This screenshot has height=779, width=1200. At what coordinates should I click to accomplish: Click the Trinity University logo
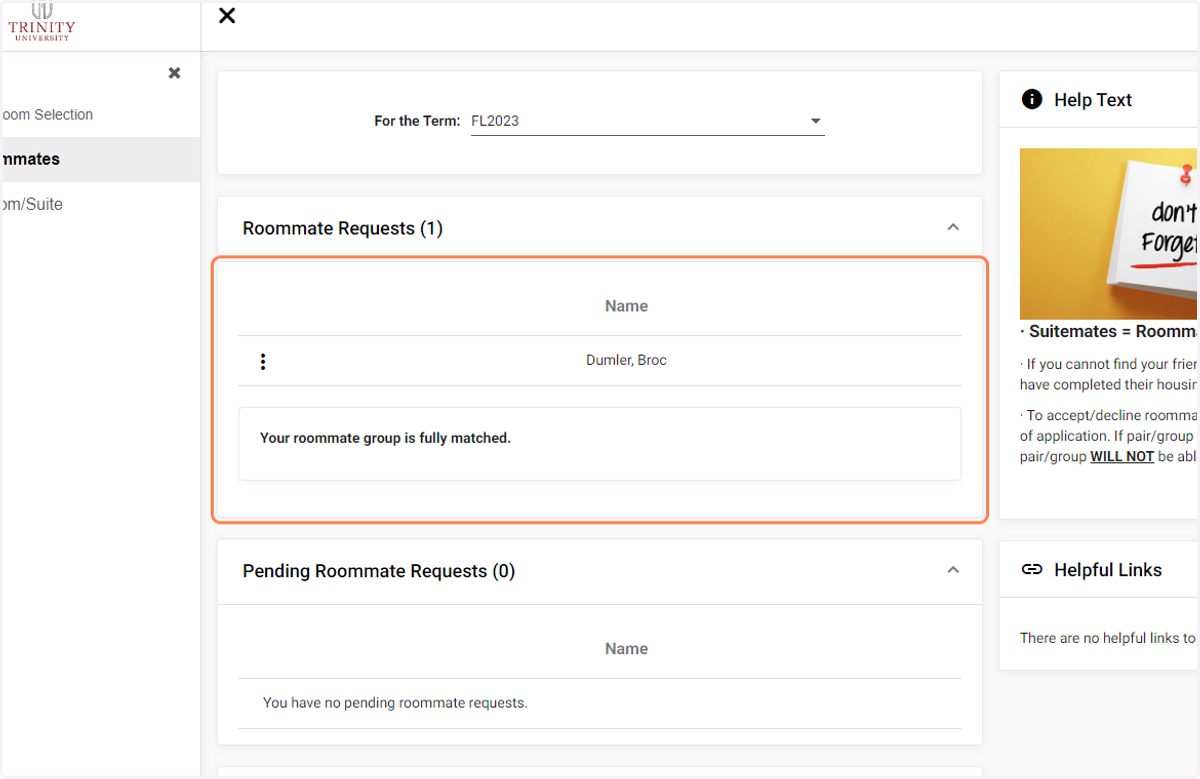(x=41, y=21)
